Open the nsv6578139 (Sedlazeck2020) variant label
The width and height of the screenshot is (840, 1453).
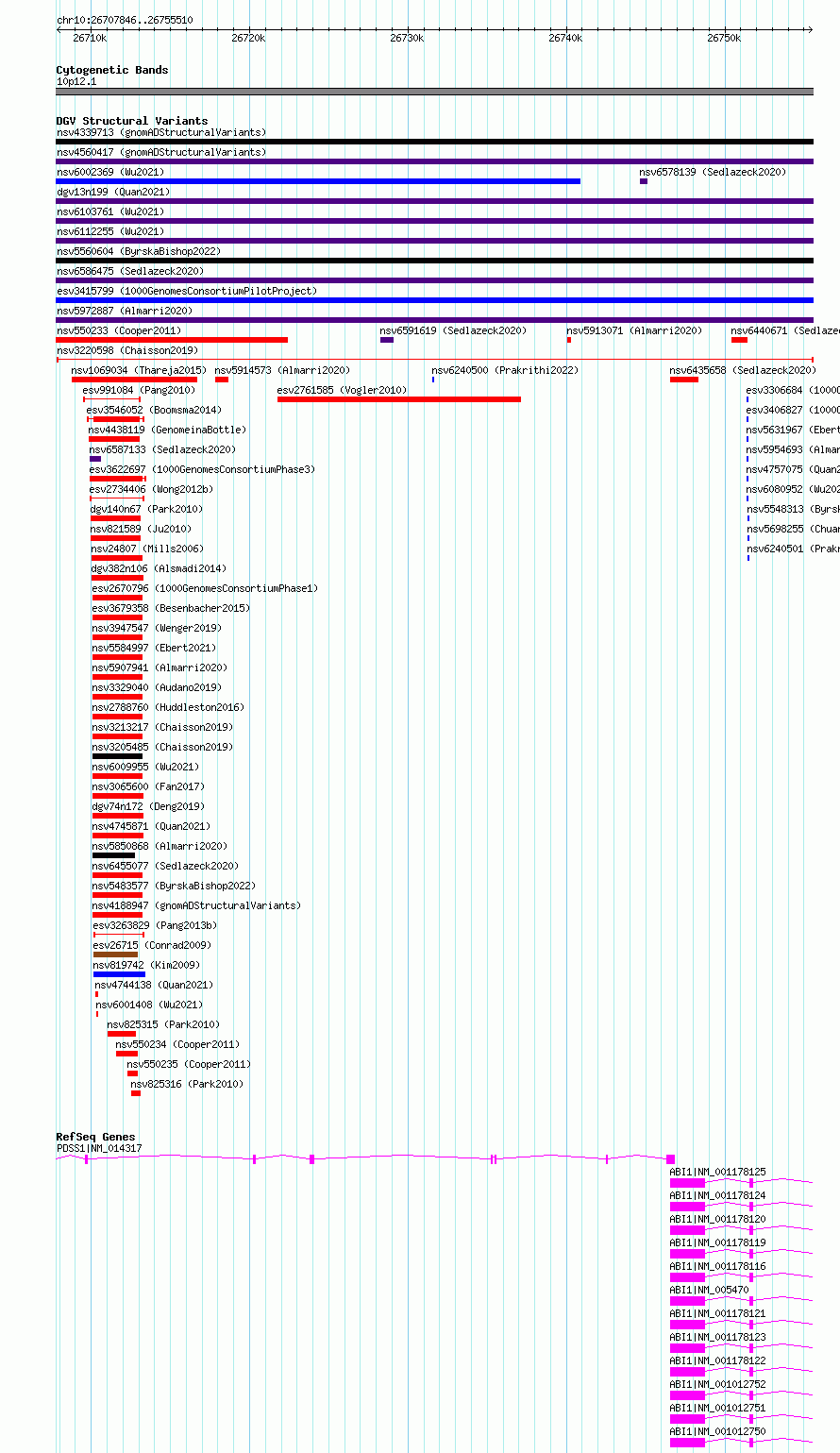(x=713, y=172)
